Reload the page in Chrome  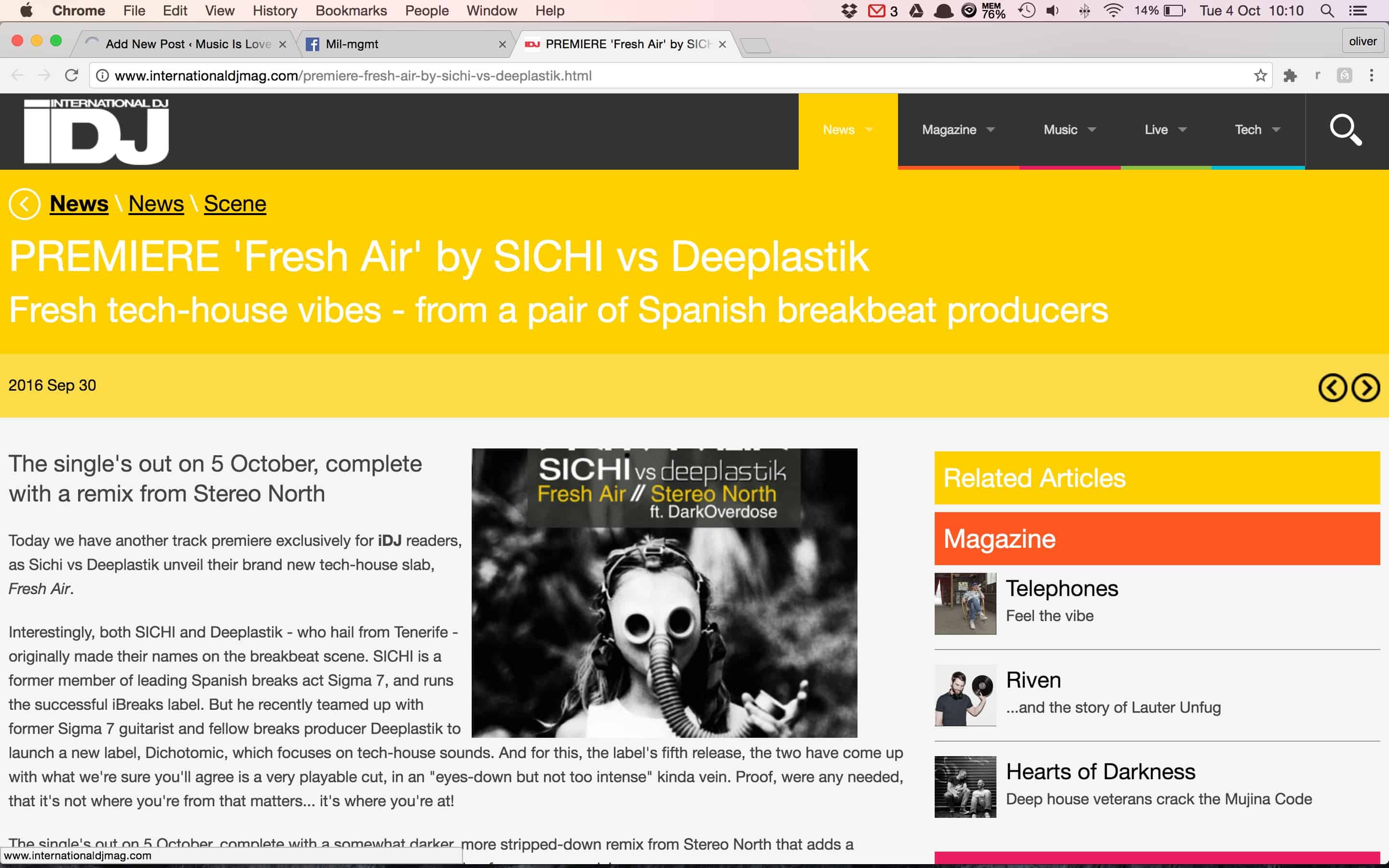(71, 75)
